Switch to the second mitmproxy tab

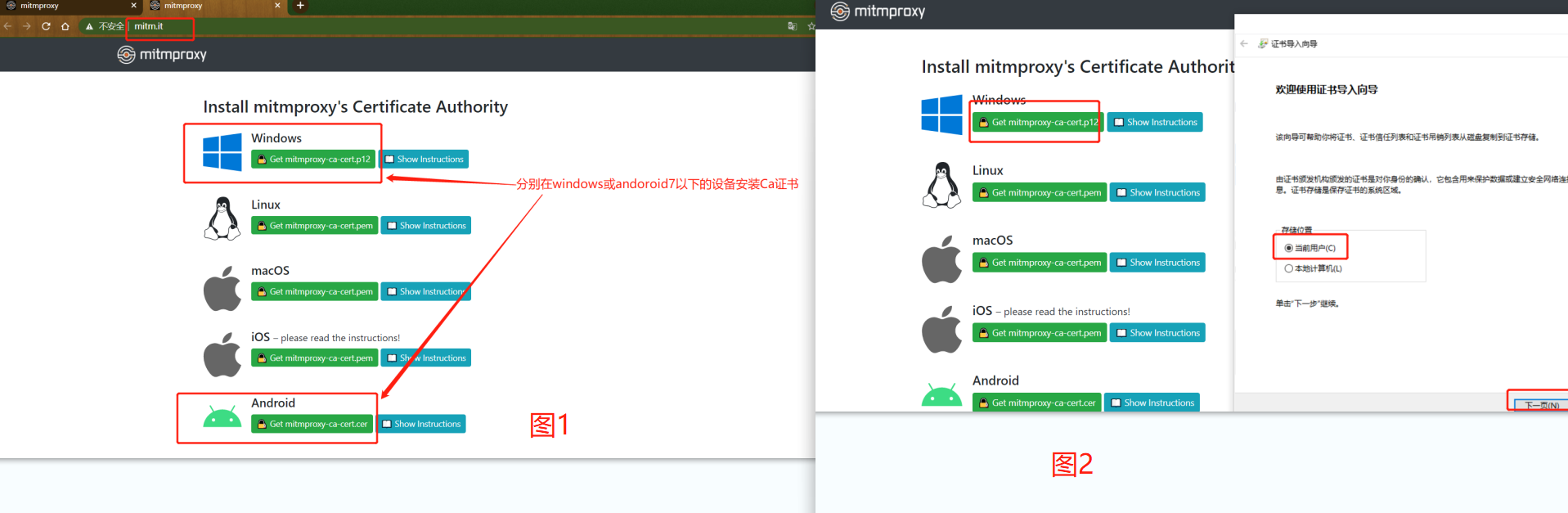(x=214, y=6)
